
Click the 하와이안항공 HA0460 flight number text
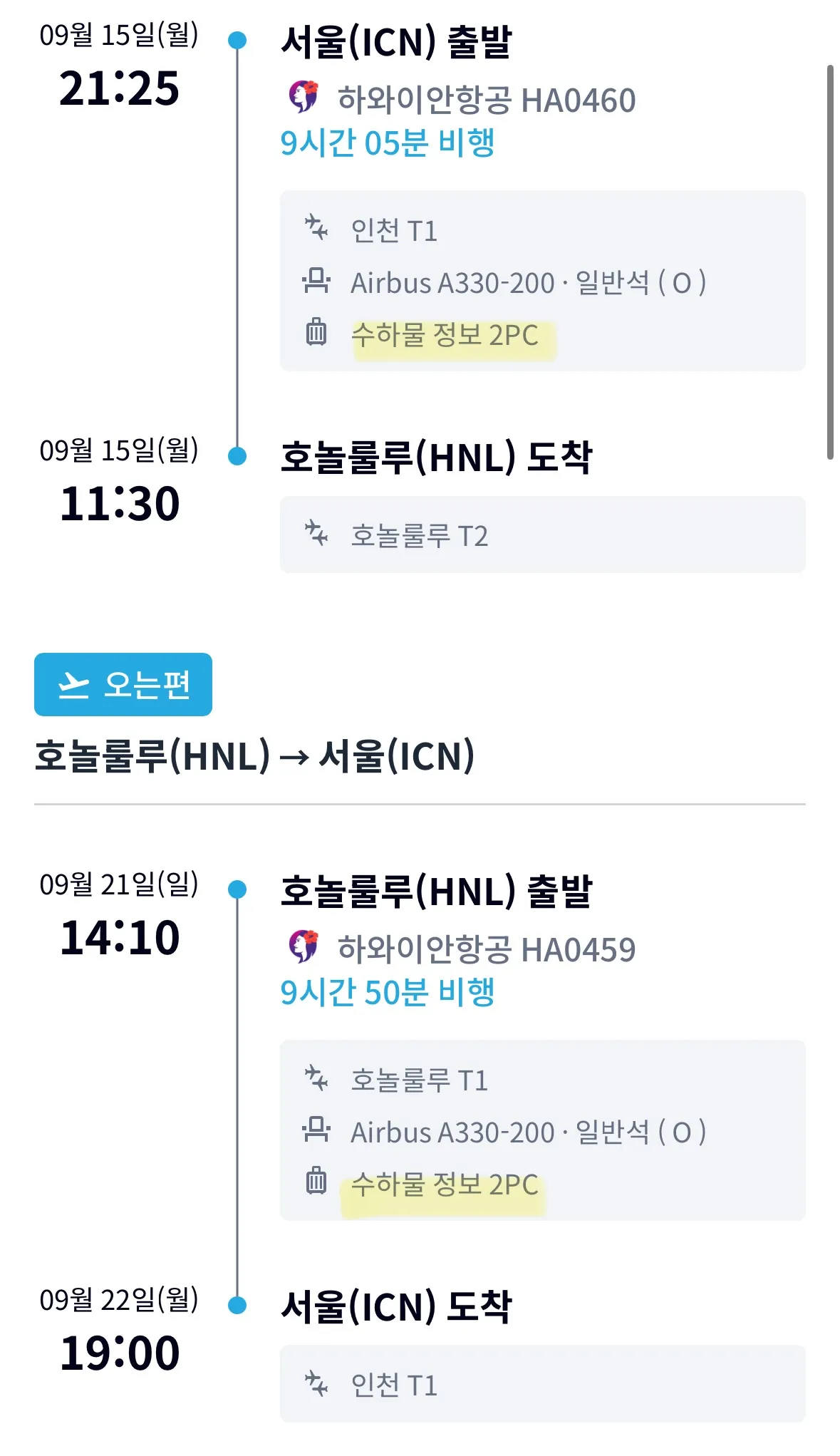coord(486,100)
